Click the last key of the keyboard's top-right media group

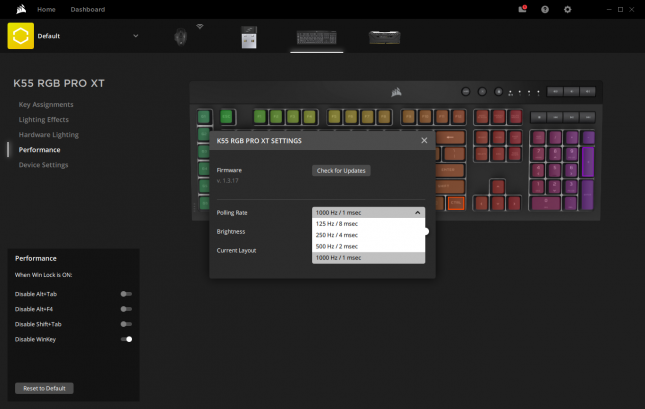588,91
